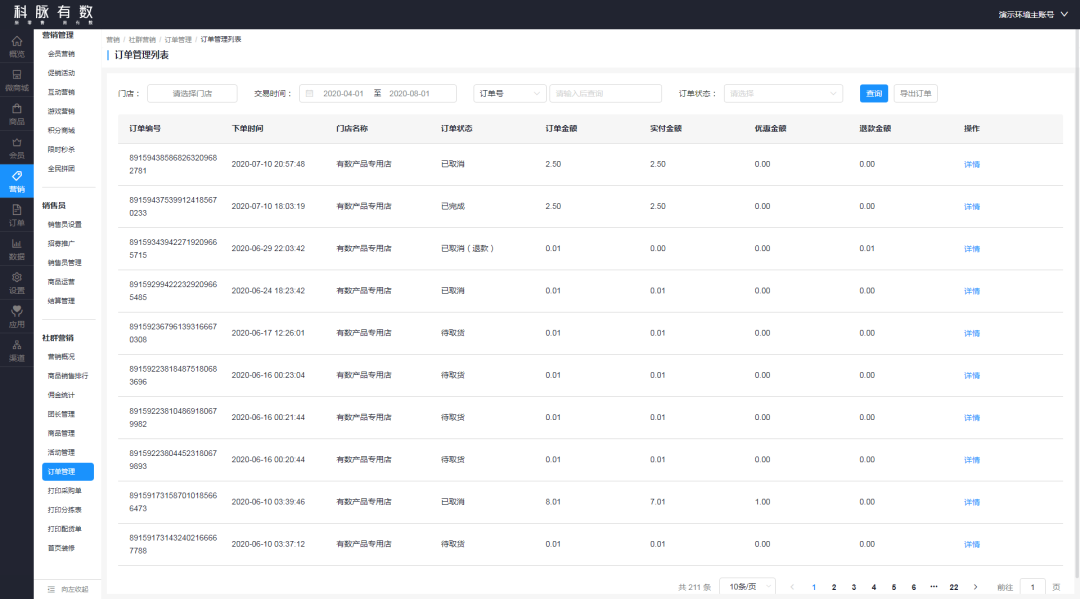Image resolution: width=1080 pixels, height=599 pixels.
Task: Open 详情 for order dated 2020-06-17 12:26:01
Action: 972,333
